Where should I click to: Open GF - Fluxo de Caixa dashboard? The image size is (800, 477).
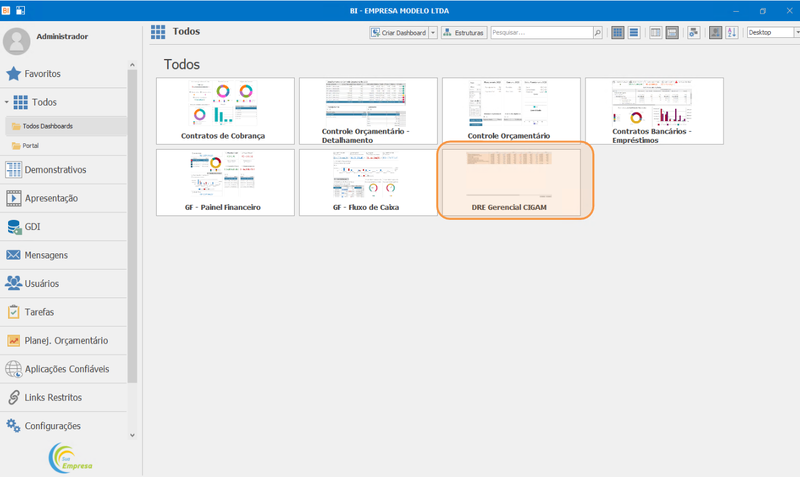tap(368, 182)
